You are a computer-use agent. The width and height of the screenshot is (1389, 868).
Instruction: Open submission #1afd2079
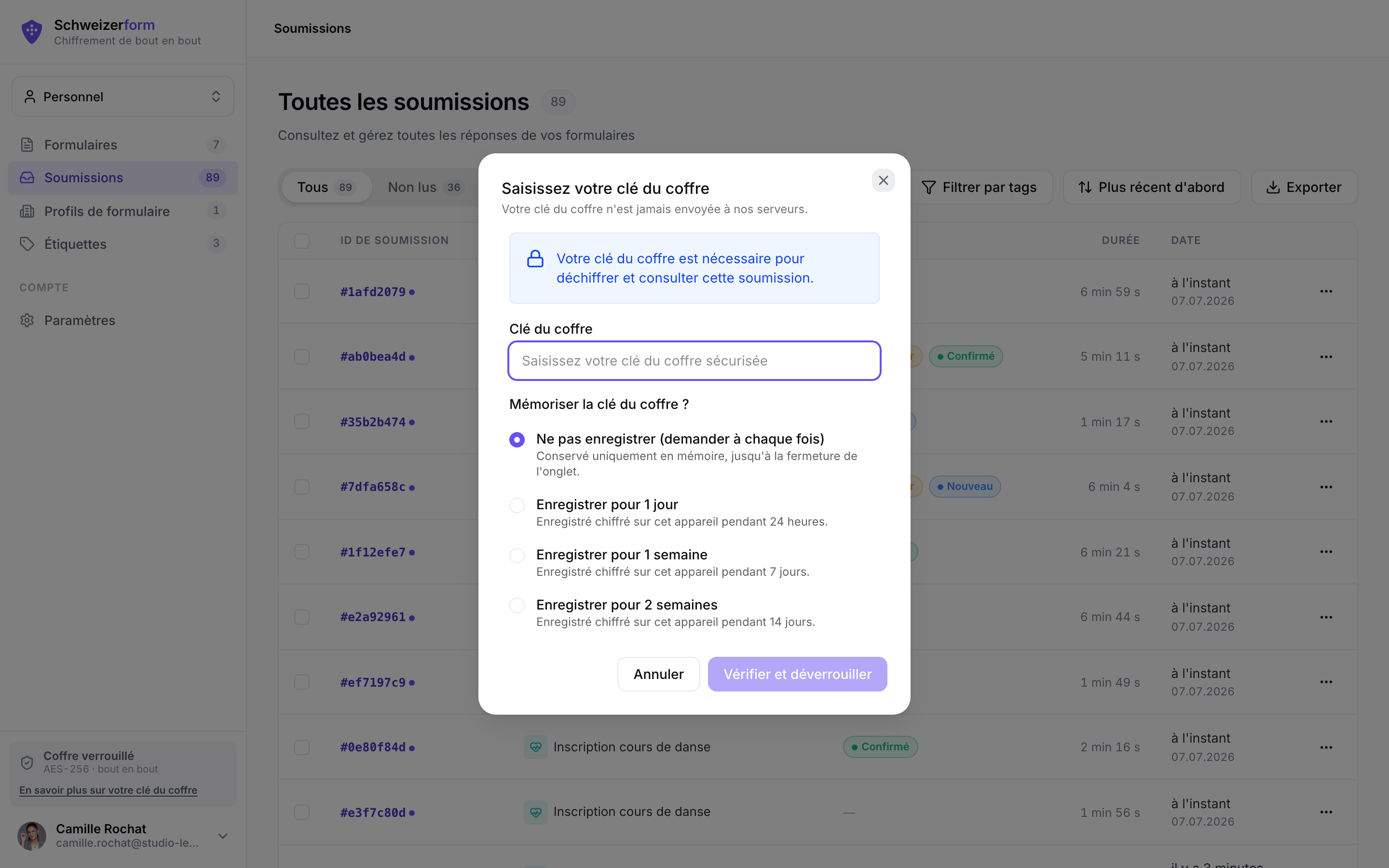point(373,292)
